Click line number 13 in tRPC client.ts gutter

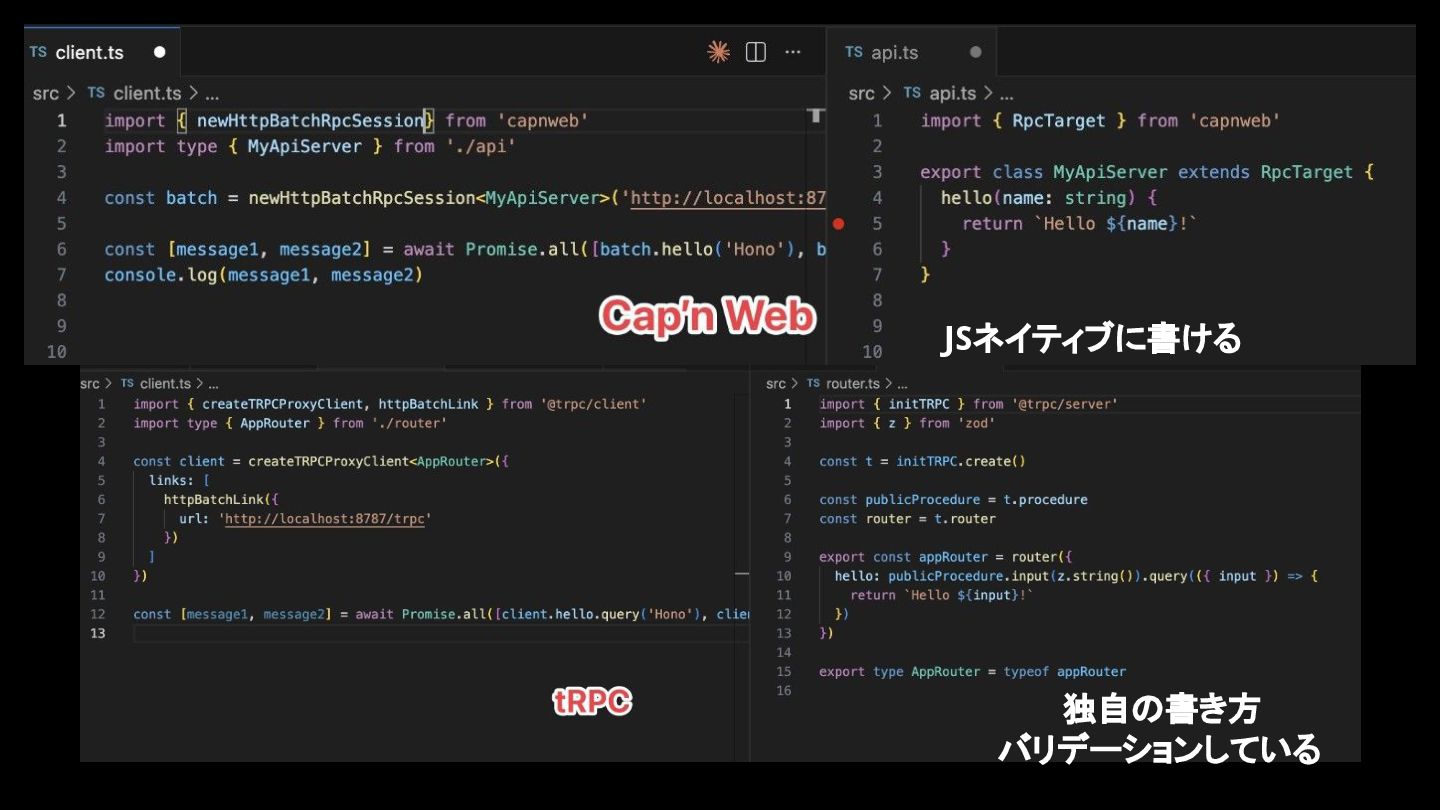pyautogui.click(x=97, y=633)
